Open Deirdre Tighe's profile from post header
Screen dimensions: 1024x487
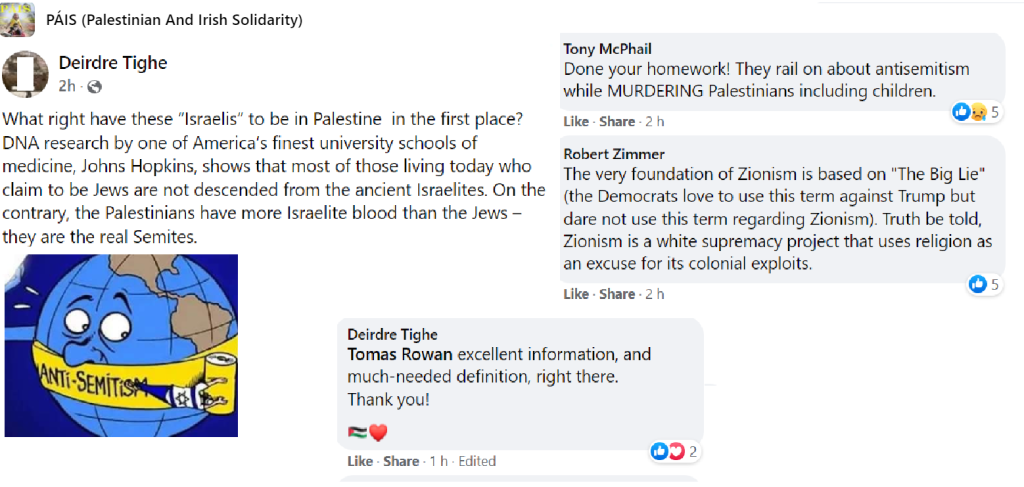coord(113,63)
